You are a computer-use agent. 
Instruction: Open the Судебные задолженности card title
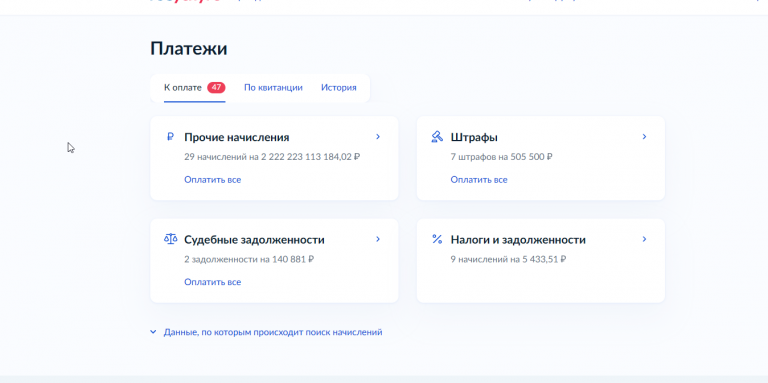(x=254, y=240)
